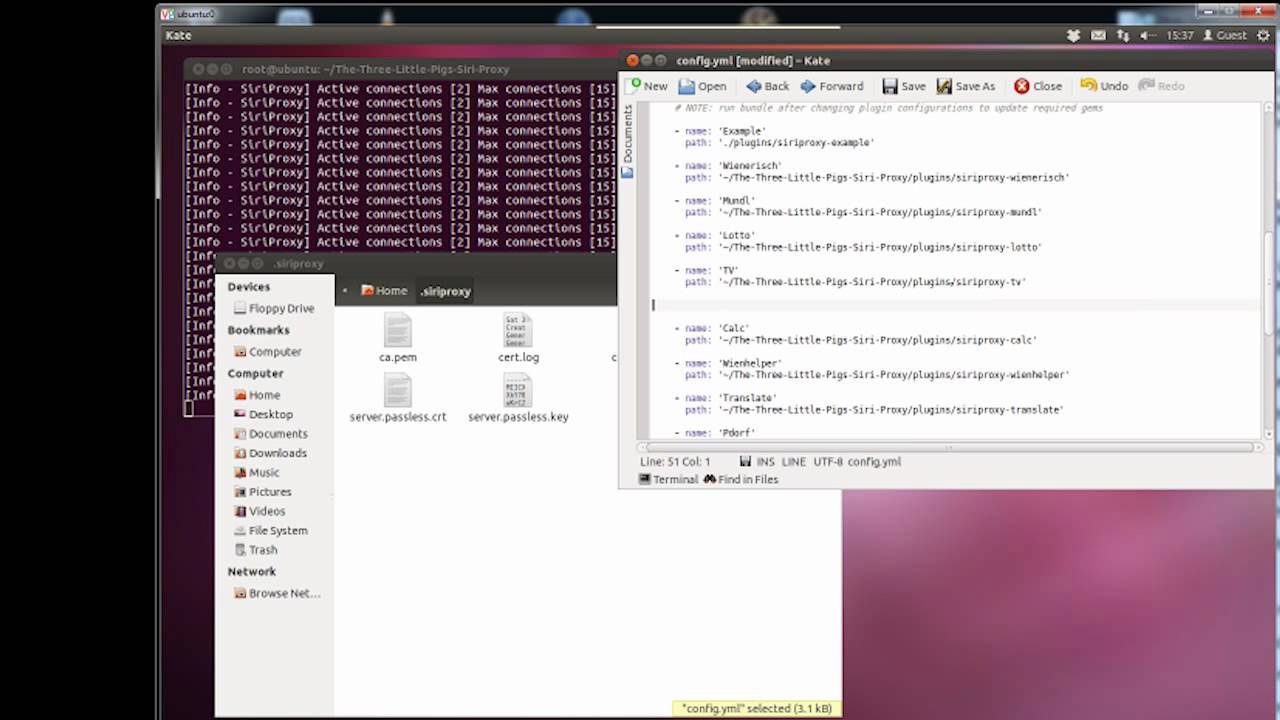Open the network indicator in the top panel

1122,35
